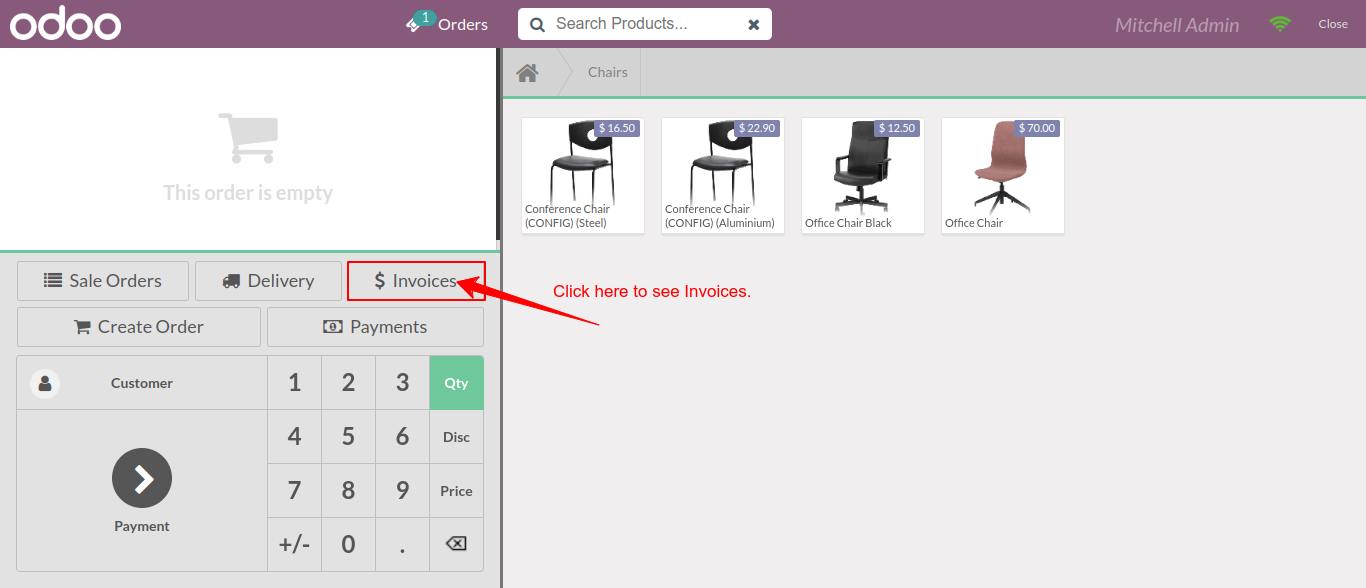Toggle sign with the +/- key
The width and height of the screenshot is (1366, 588).
point(294,544)
